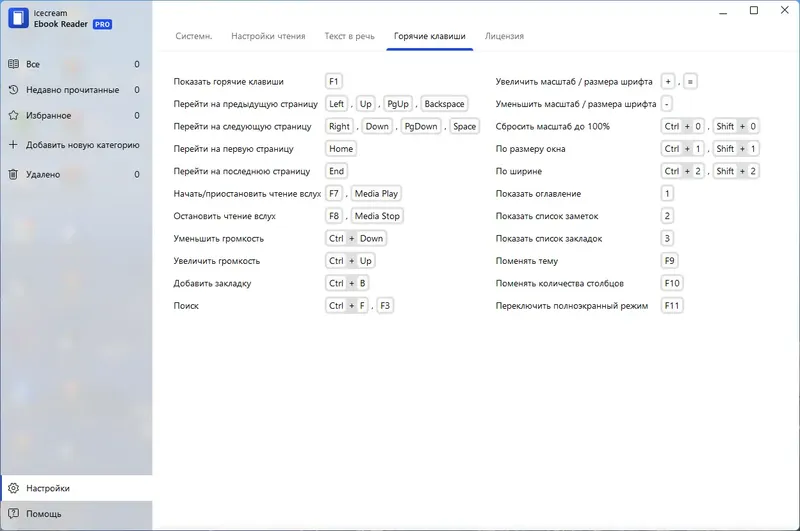Click the Right key badge

(x=339, y=127)
